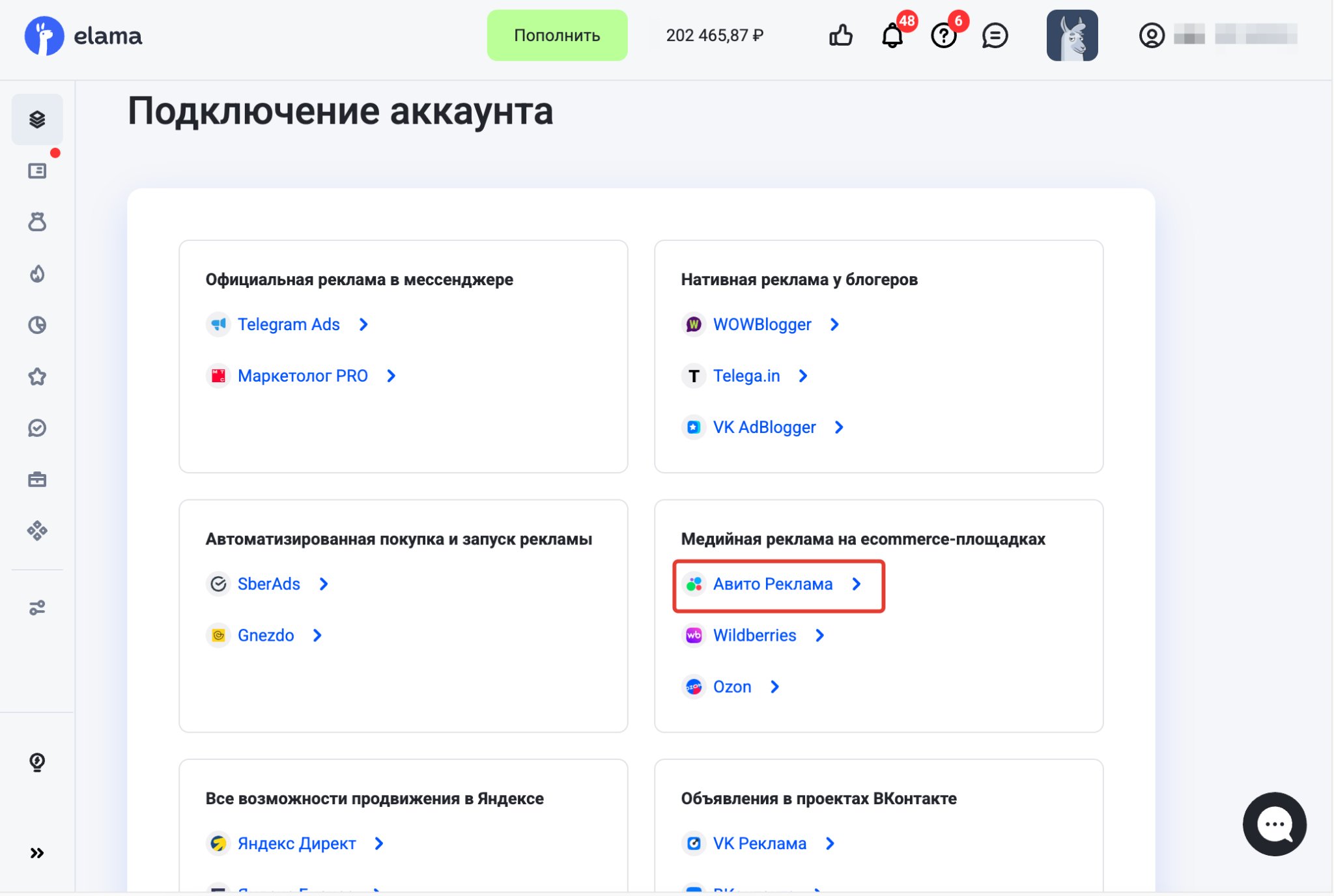Viewport: 1334px width, 896px height.
Task: Open the VK Реклама link
Action: [x=759, y=843]
